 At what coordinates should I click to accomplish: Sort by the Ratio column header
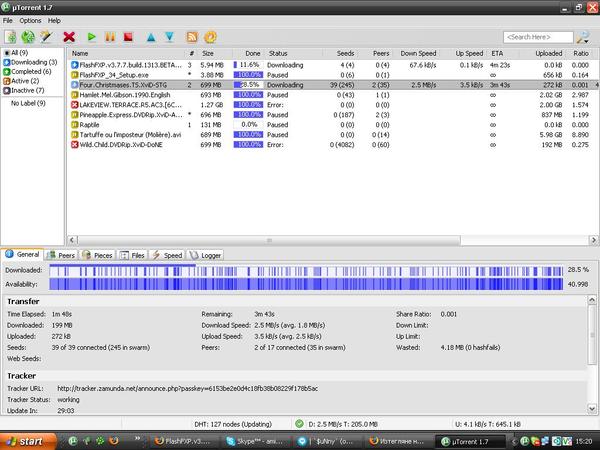[580, 54]
